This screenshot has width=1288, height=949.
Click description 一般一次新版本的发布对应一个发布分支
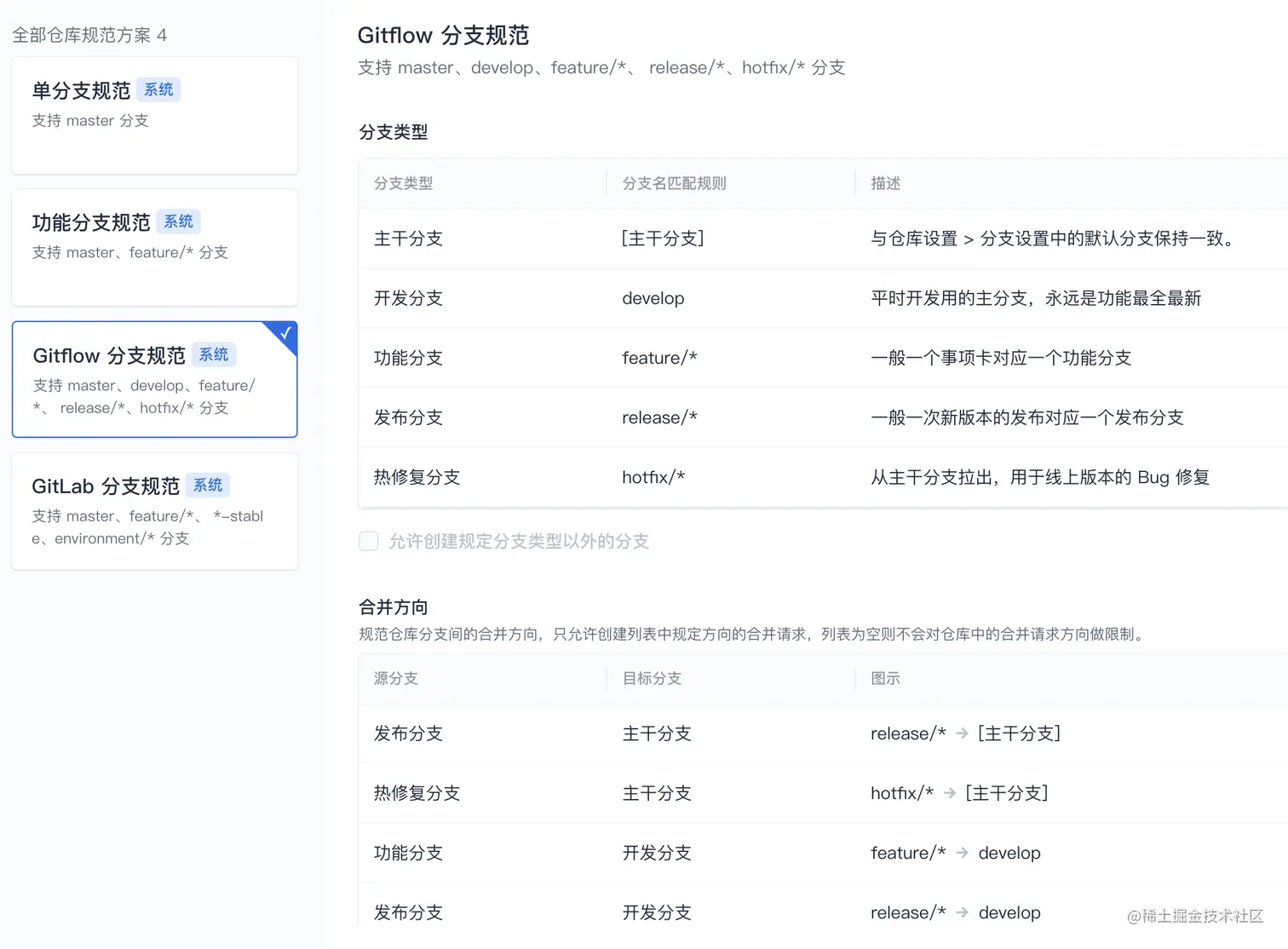[x=1027, y=417]
